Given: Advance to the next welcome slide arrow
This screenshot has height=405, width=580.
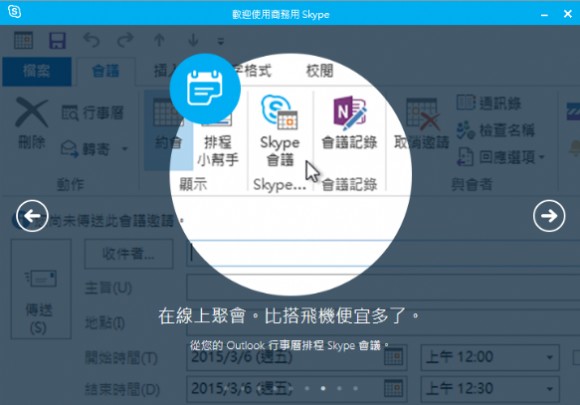Looking at the screenshot, I should coord(549,216).
